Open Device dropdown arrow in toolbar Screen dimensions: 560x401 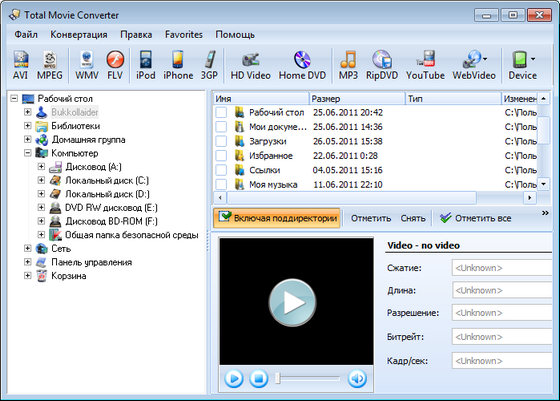pyautogui.click(x=533, y=59)
